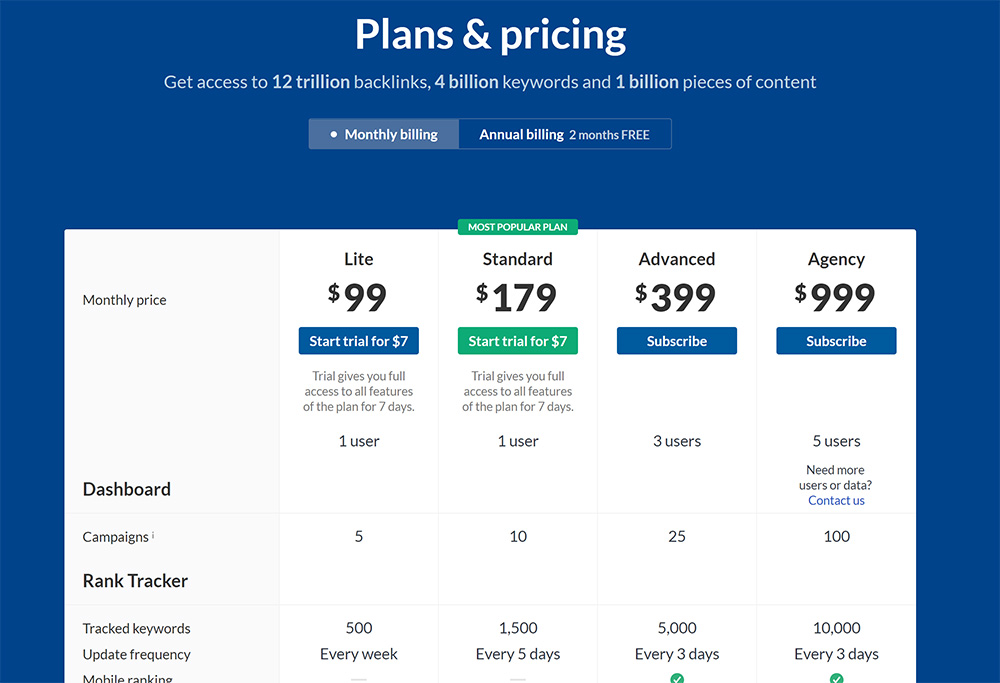Switch to Annual billing
1000x683 pixels.
pos(564,134)
